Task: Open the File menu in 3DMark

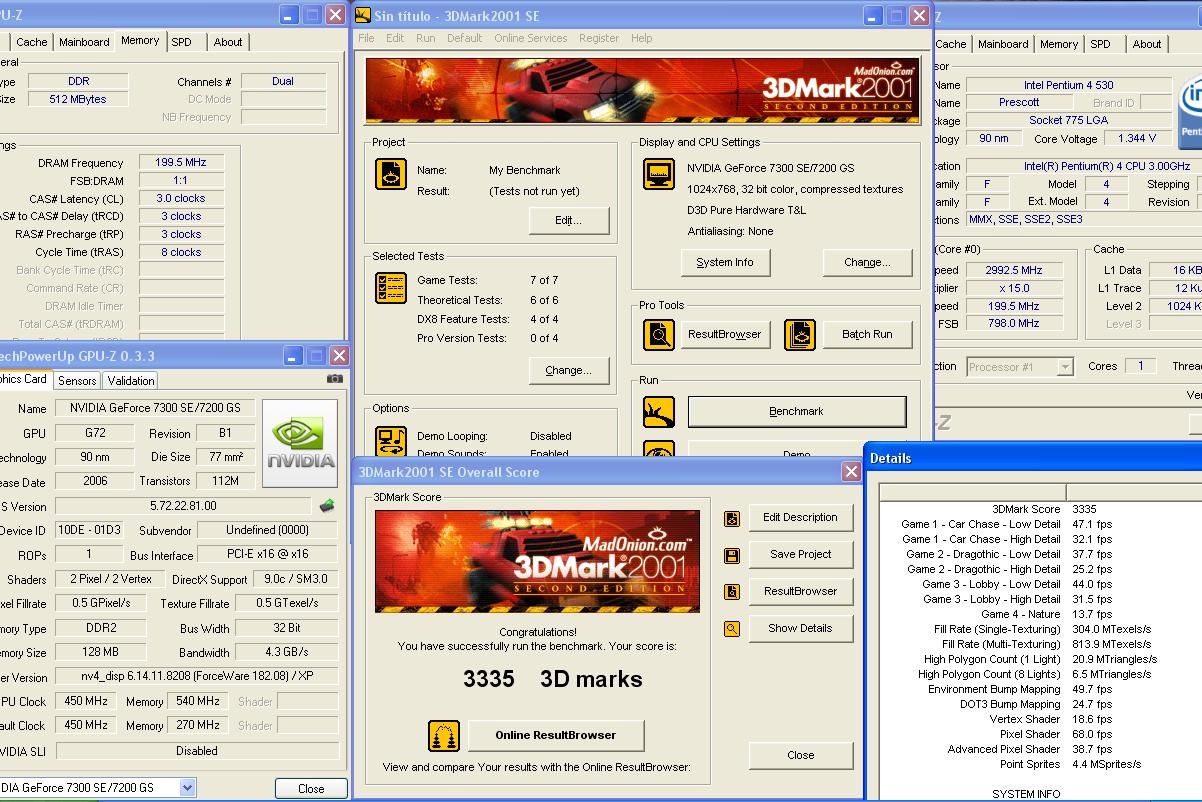Action: (x=366, y=38)
